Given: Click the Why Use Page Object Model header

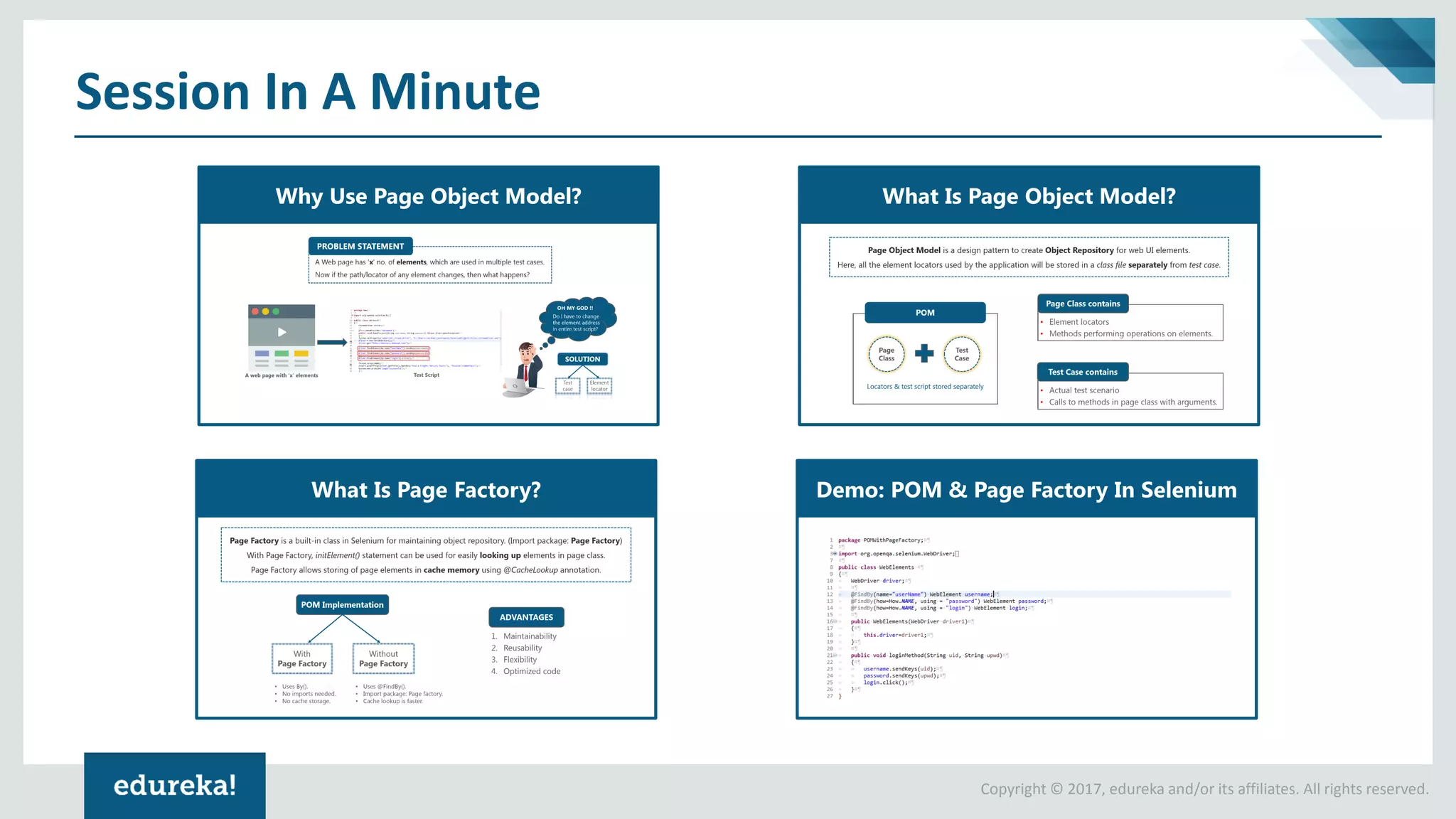Looking at the screenshot, I should tap(428, 196).
